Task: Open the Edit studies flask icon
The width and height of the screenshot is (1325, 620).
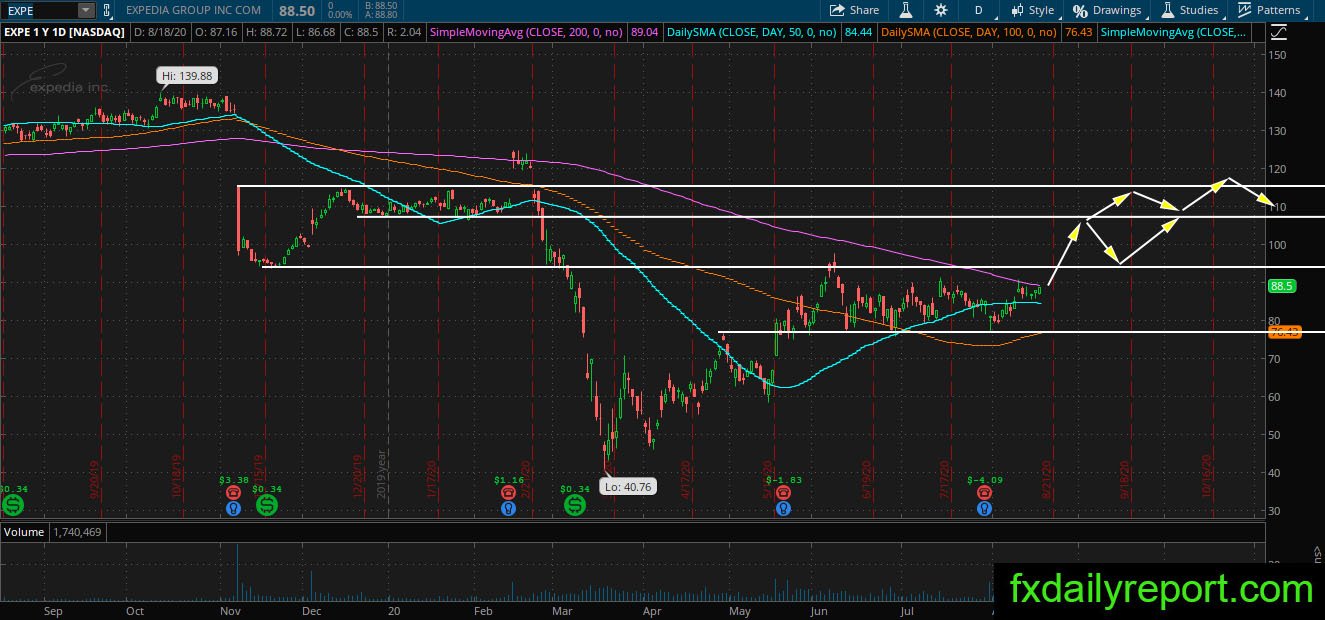Action: tap(906, 10)
